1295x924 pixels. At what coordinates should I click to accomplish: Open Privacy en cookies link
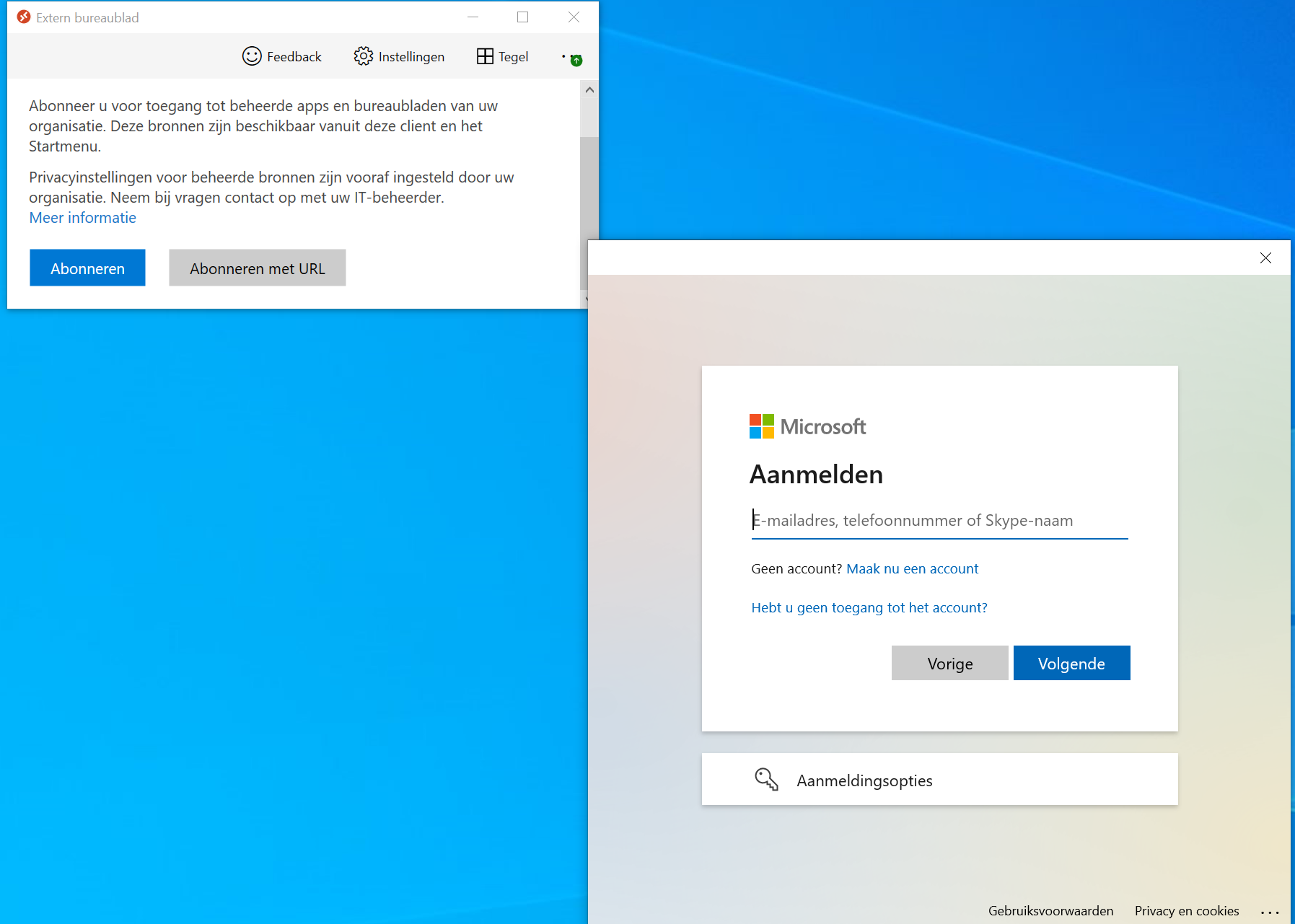(1187, 911)
